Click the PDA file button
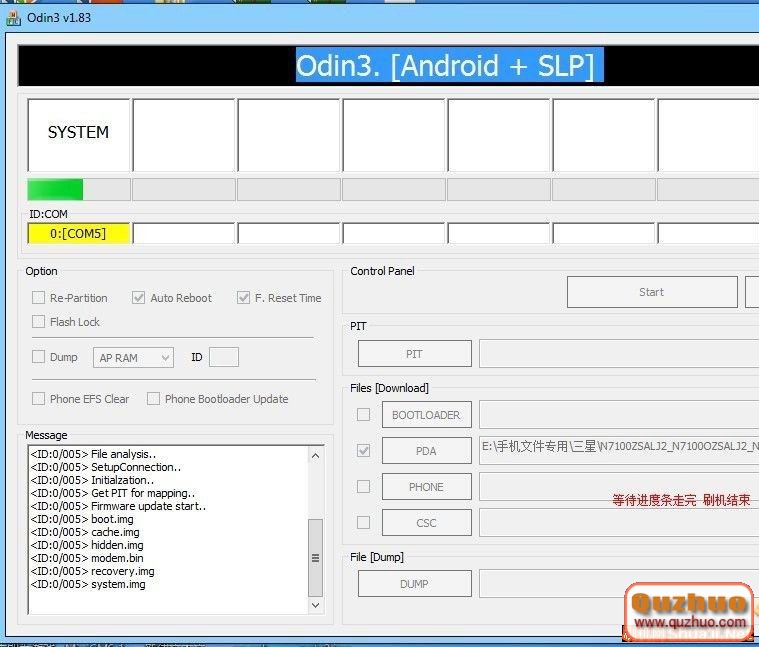 coord(426,451)
